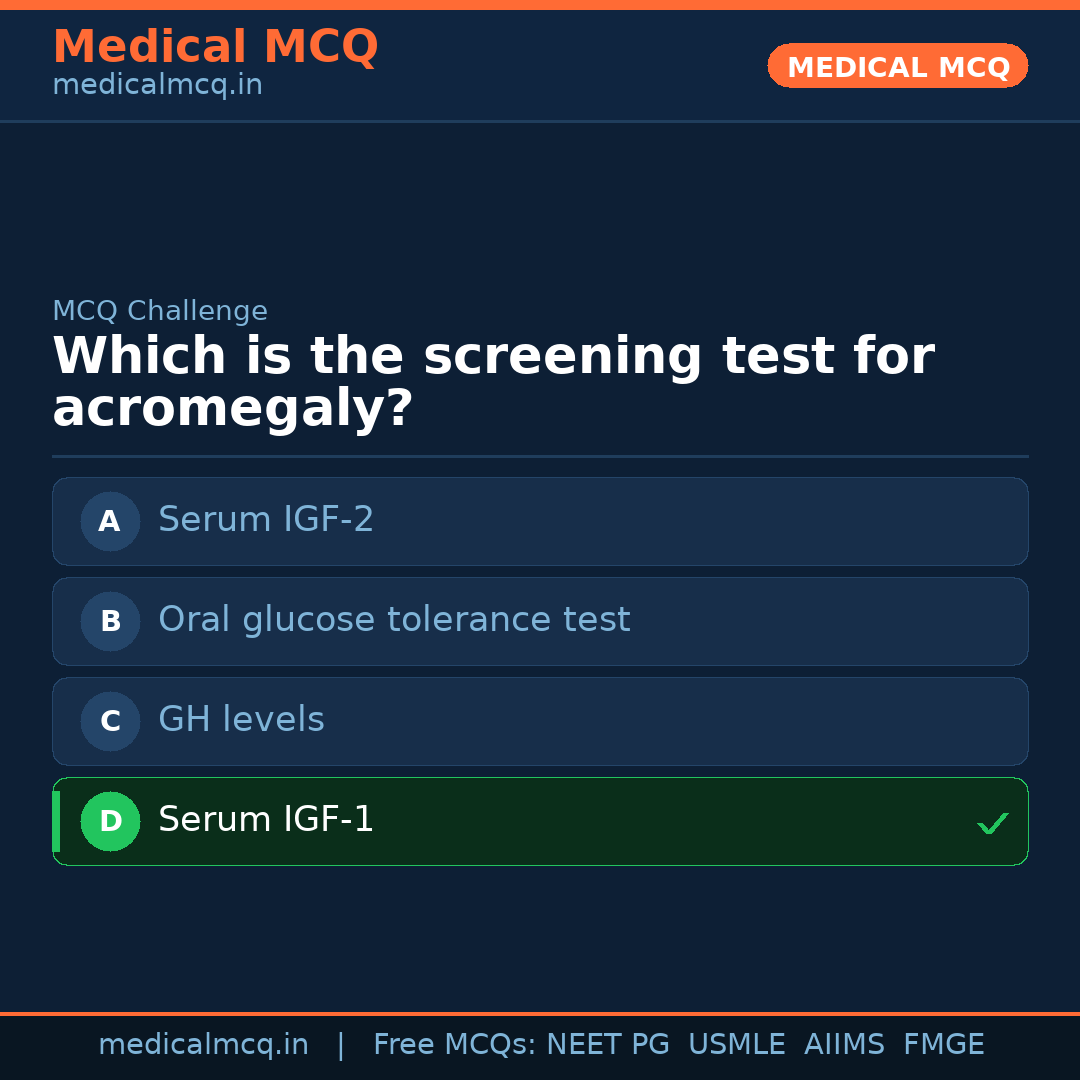Click the B option letter badge

click(x=110, y=621)
